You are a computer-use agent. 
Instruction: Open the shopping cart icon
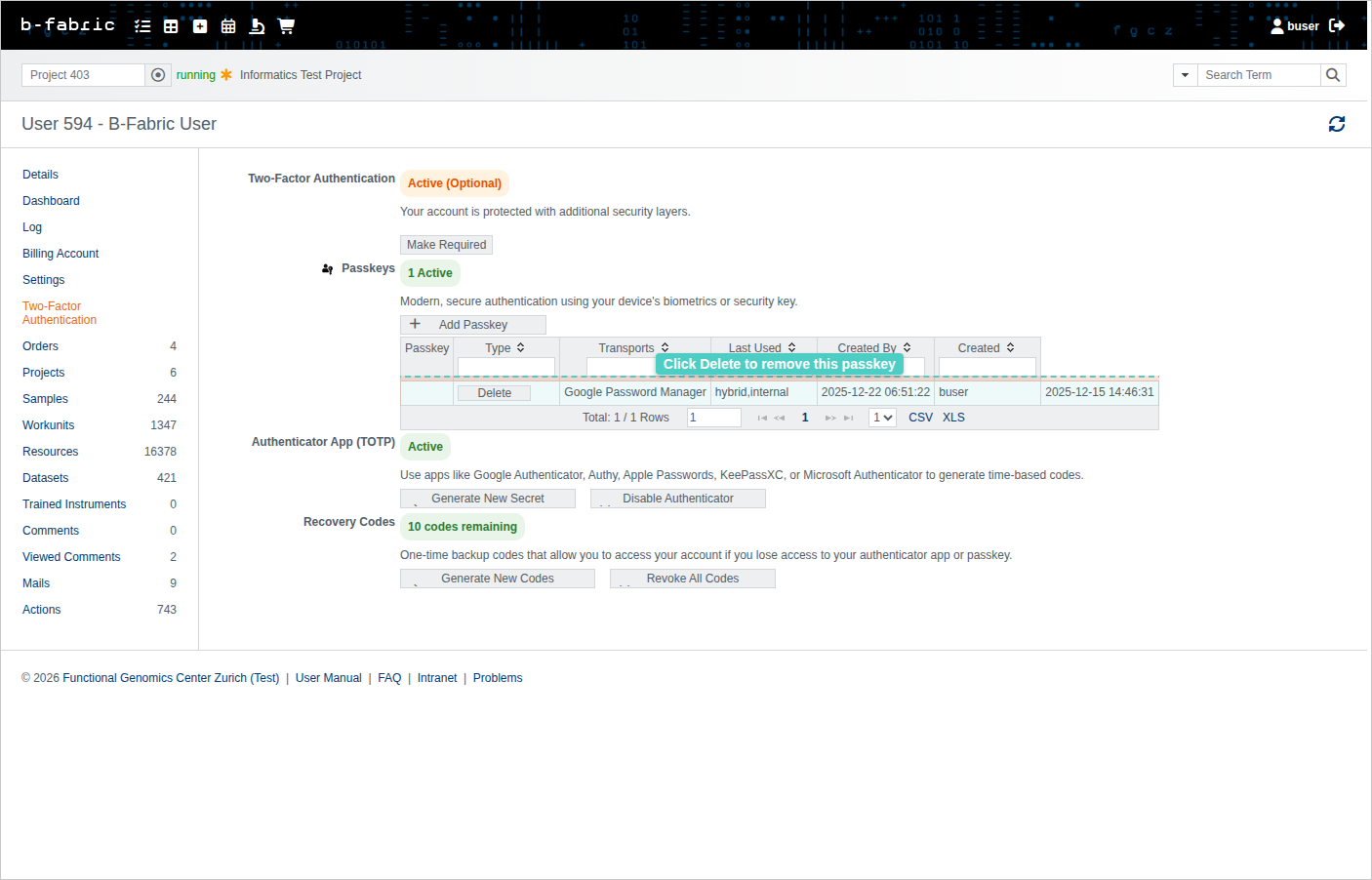click(x=286, y=26)
